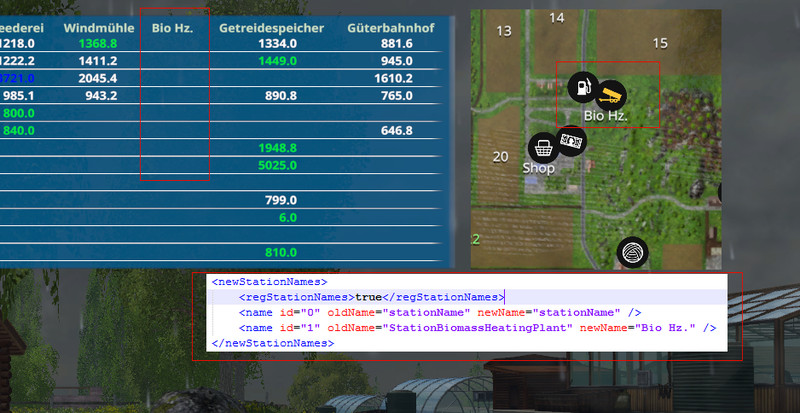Click the Güterbahnhof column header
This screenshot has height=413, width=800.
[x=390, y=28]
